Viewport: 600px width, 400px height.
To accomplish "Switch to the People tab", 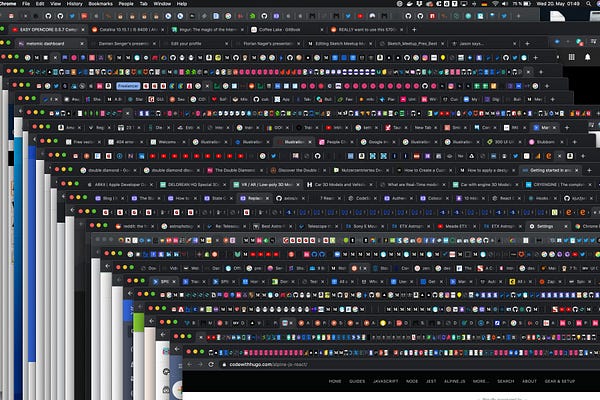I will [337, 142].
